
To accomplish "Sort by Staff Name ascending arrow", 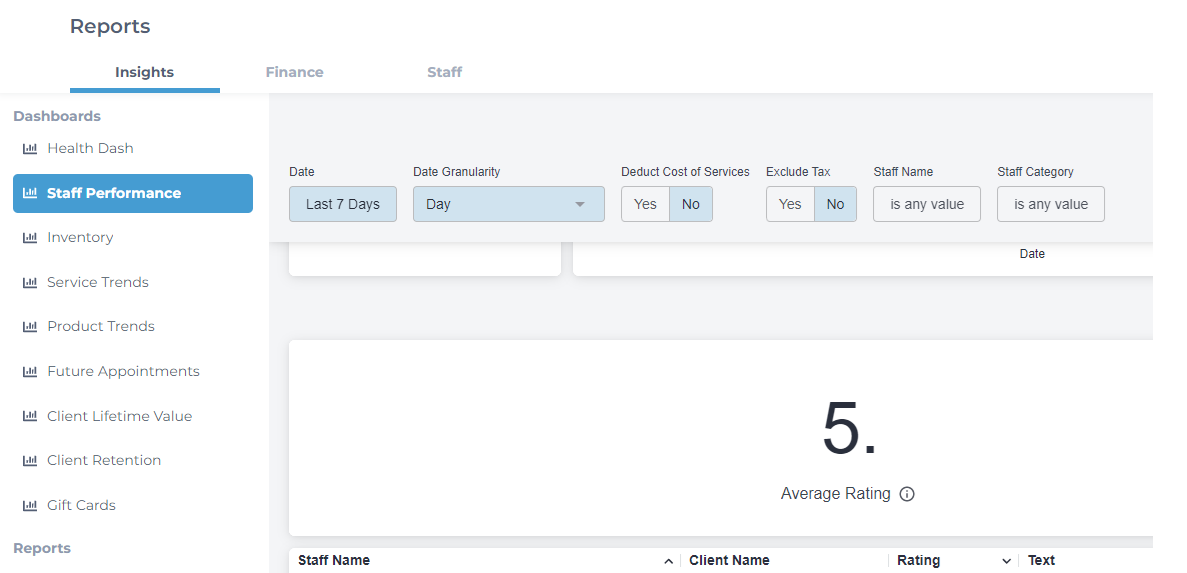I will pos(668,561).
